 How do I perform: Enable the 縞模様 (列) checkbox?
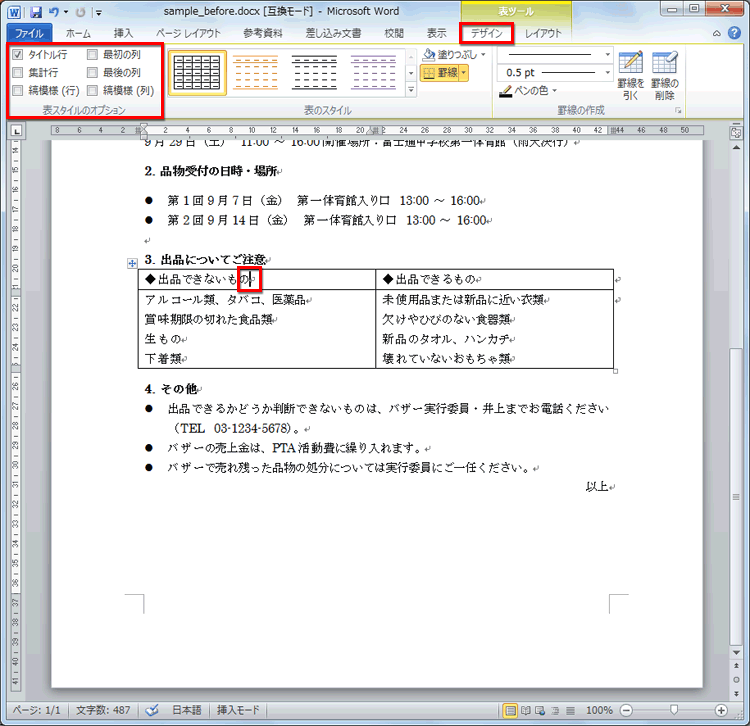pyautogui.click(x=92, y=90)
